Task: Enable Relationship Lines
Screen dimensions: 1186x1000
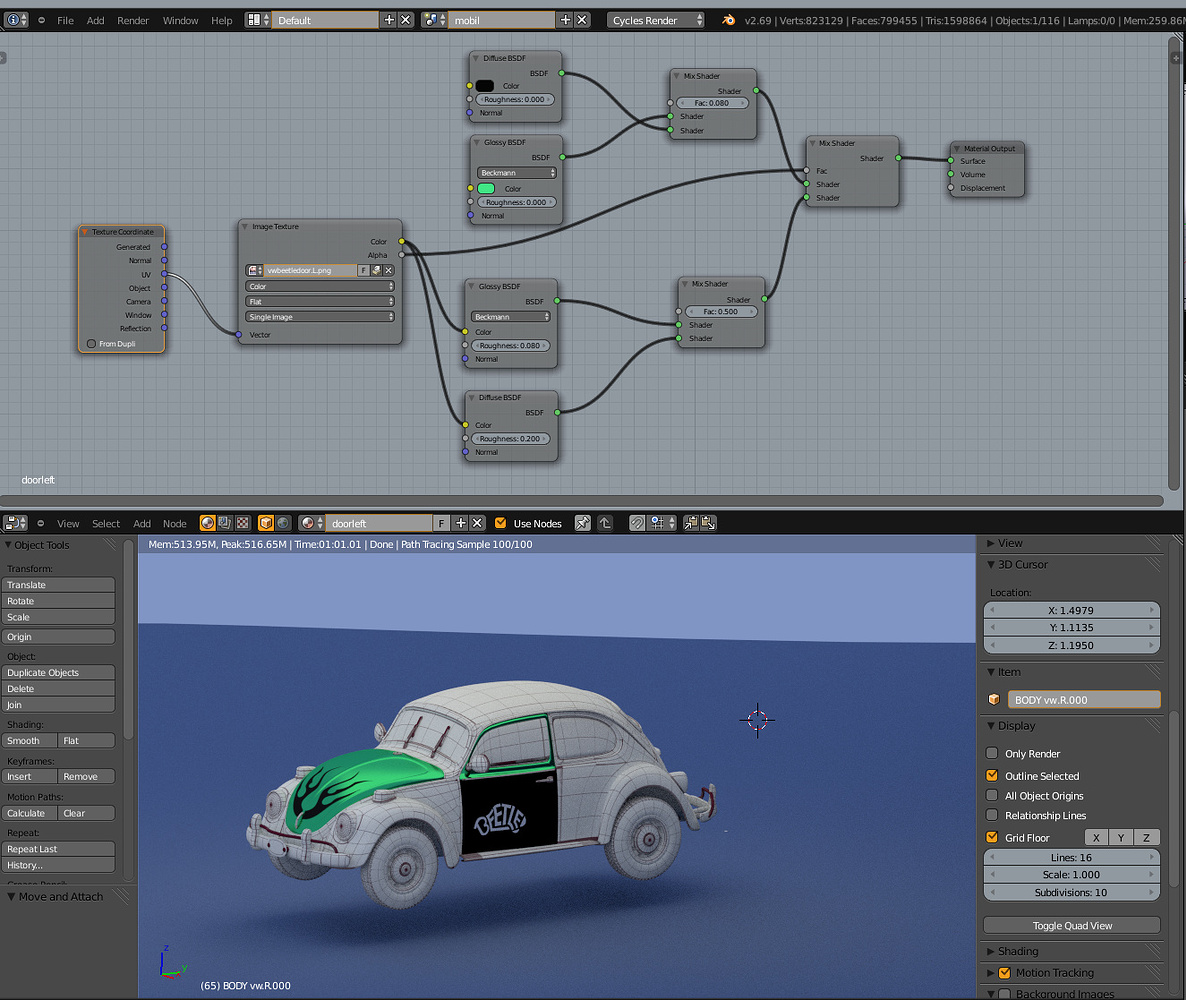Action: 992,815
